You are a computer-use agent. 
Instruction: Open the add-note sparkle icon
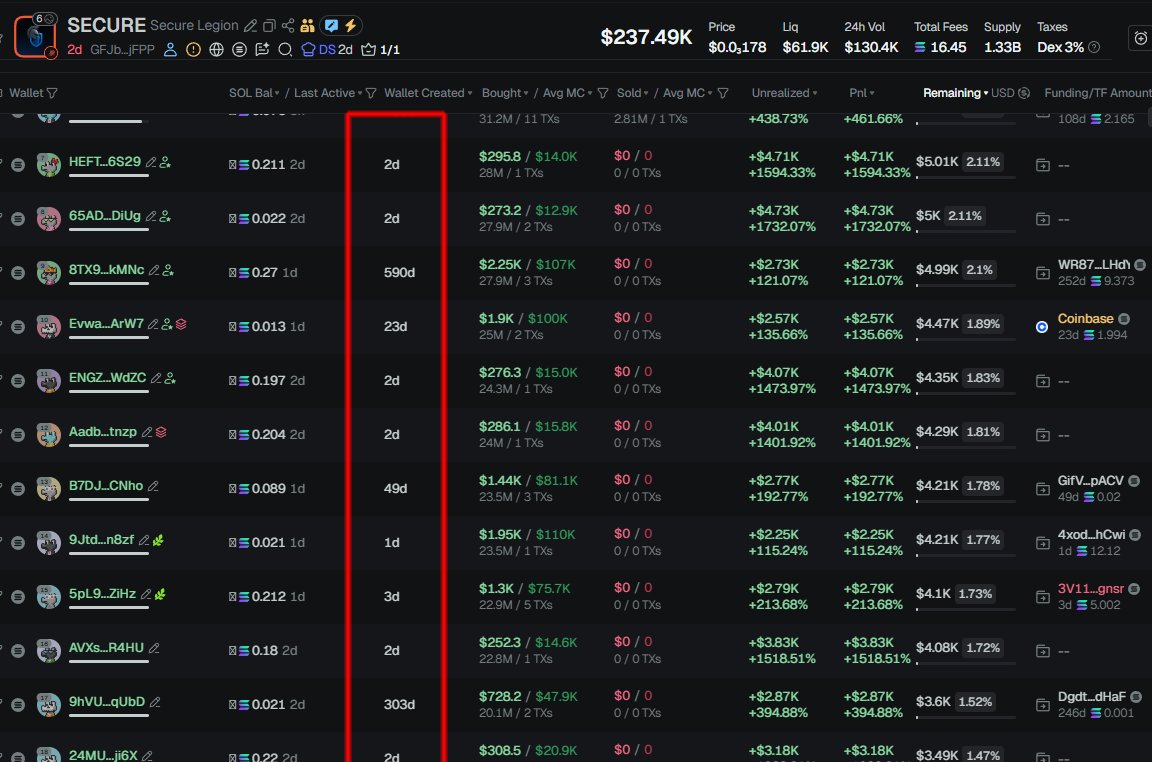[262, 49]
